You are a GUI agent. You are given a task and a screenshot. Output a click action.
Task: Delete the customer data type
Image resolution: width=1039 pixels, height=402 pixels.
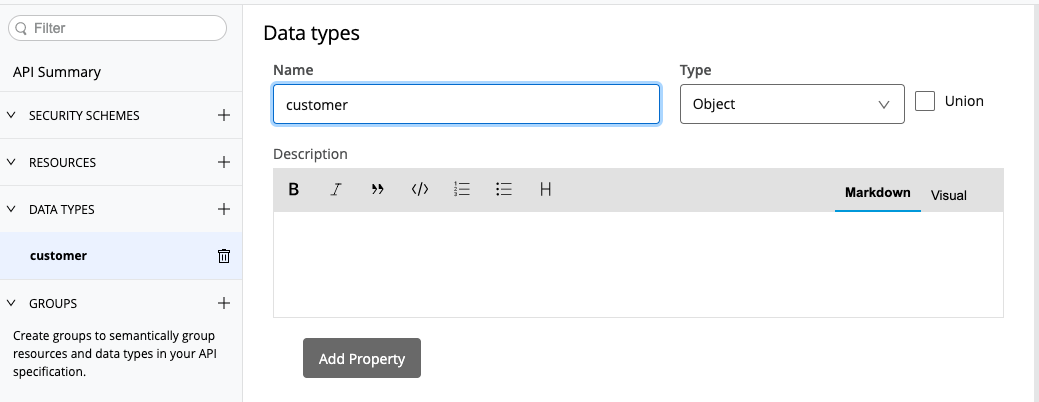tap(224, 256)
